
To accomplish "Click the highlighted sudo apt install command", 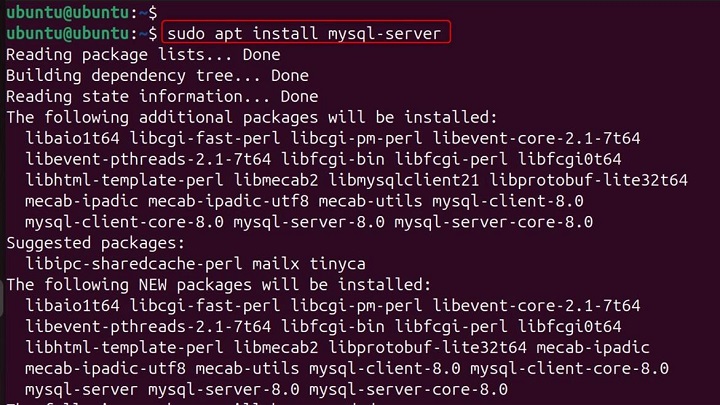I will tap(303, 33).
